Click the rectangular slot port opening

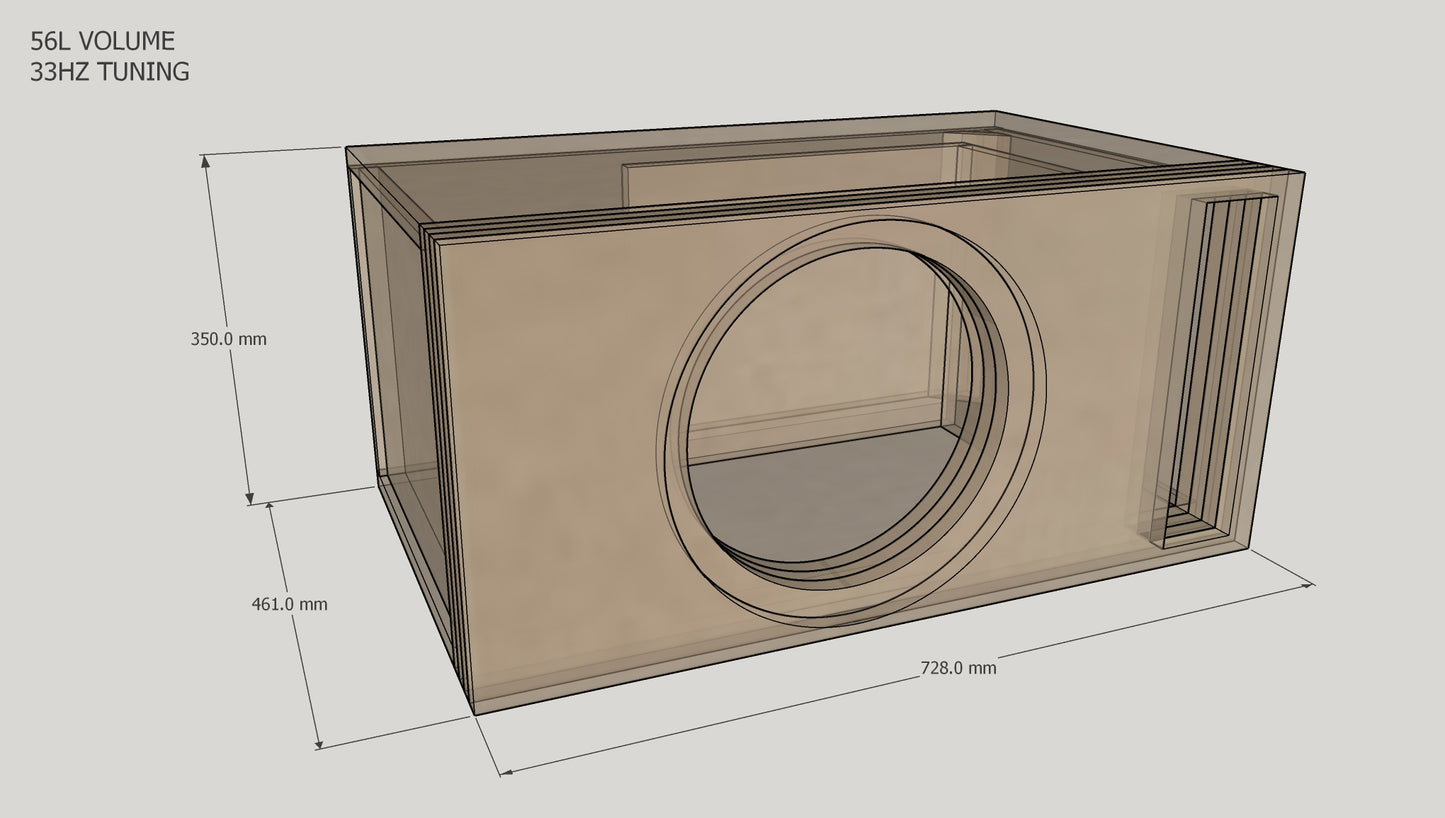(1215, 372)
